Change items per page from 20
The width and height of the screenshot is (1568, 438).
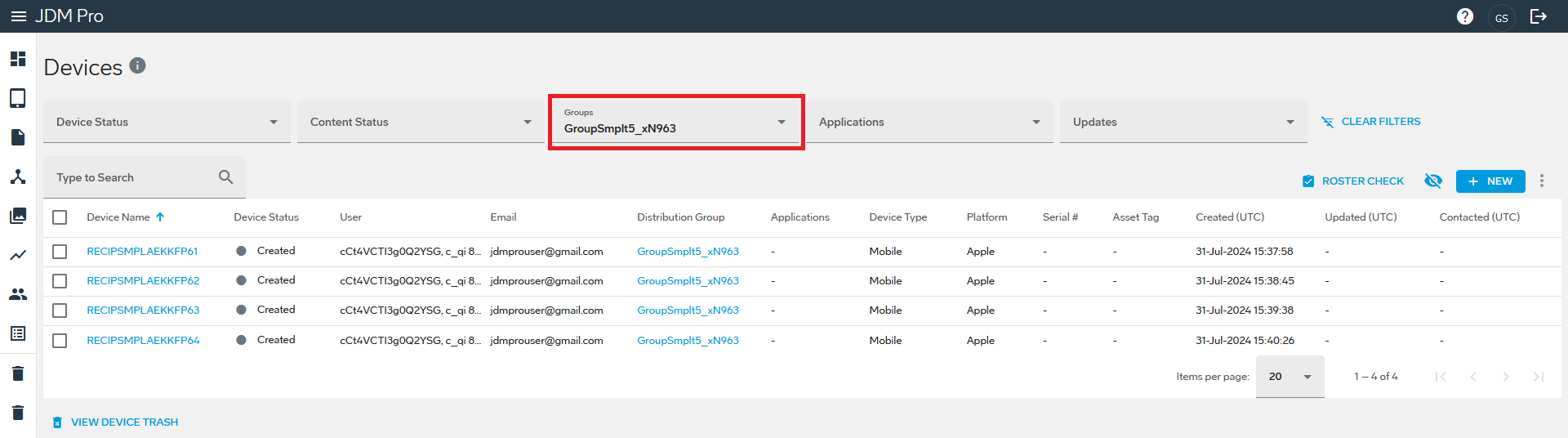point(1290,377)
